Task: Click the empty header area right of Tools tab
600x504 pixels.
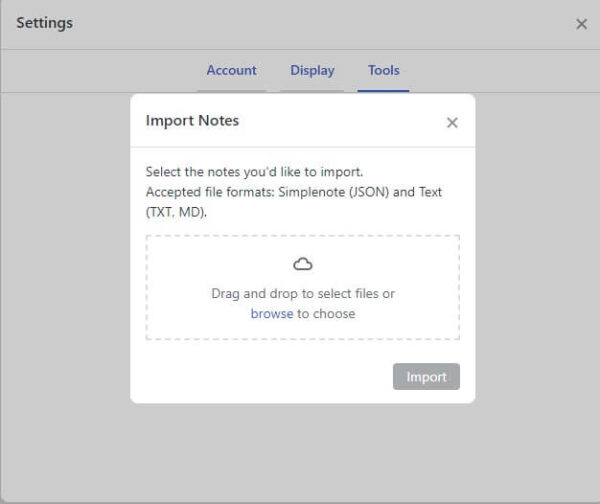Action: pyautogui.click(x=500, y=71)
